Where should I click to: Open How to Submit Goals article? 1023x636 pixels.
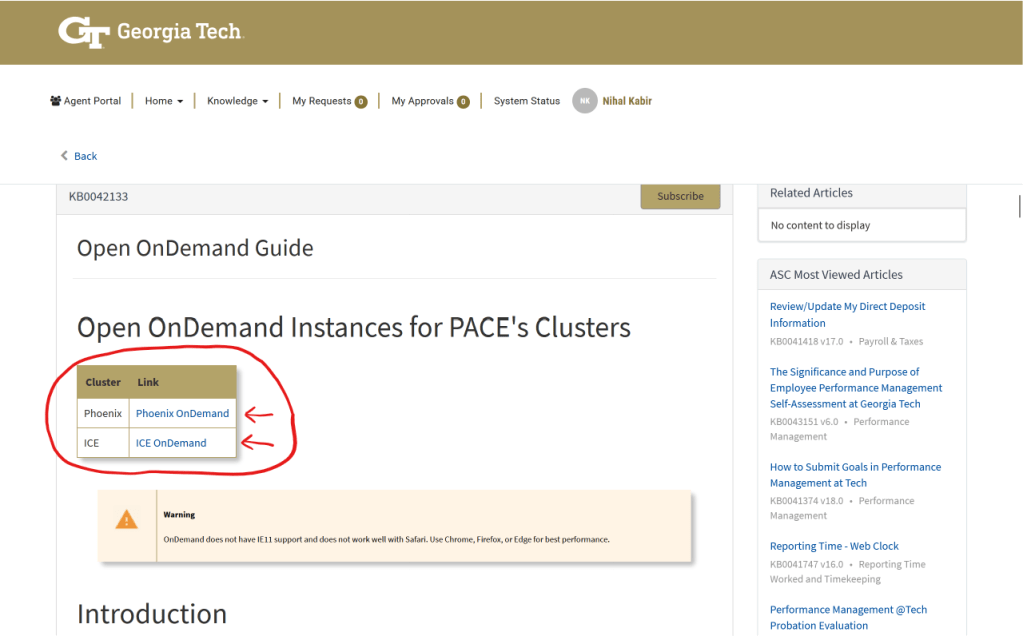tap(855, 475)
